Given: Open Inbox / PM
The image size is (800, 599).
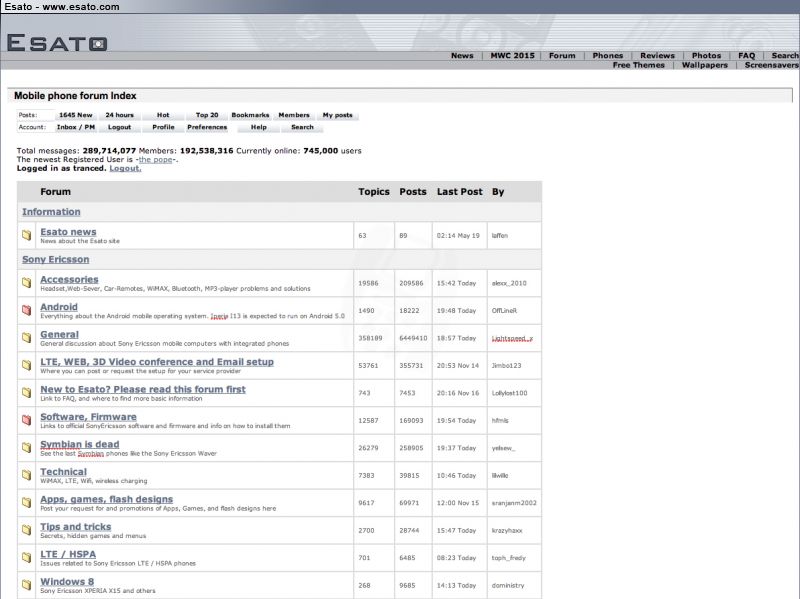Looking at the screenshot, I should 76,128.
